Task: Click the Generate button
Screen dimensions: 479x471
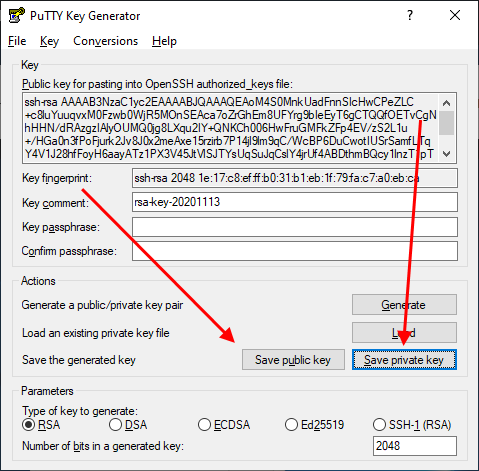Action: [404, 304]
